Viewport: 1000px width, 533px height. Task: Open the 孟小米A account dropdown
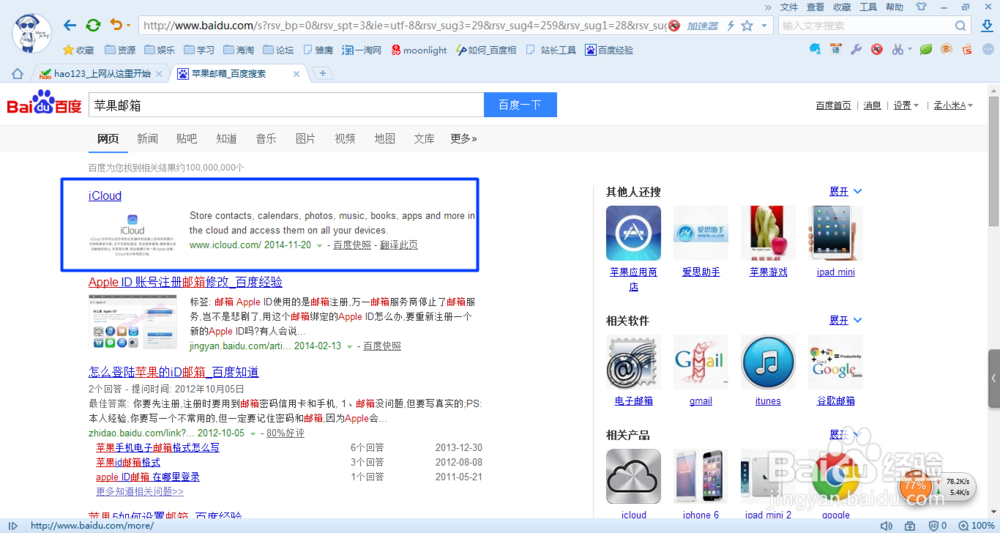953,105
